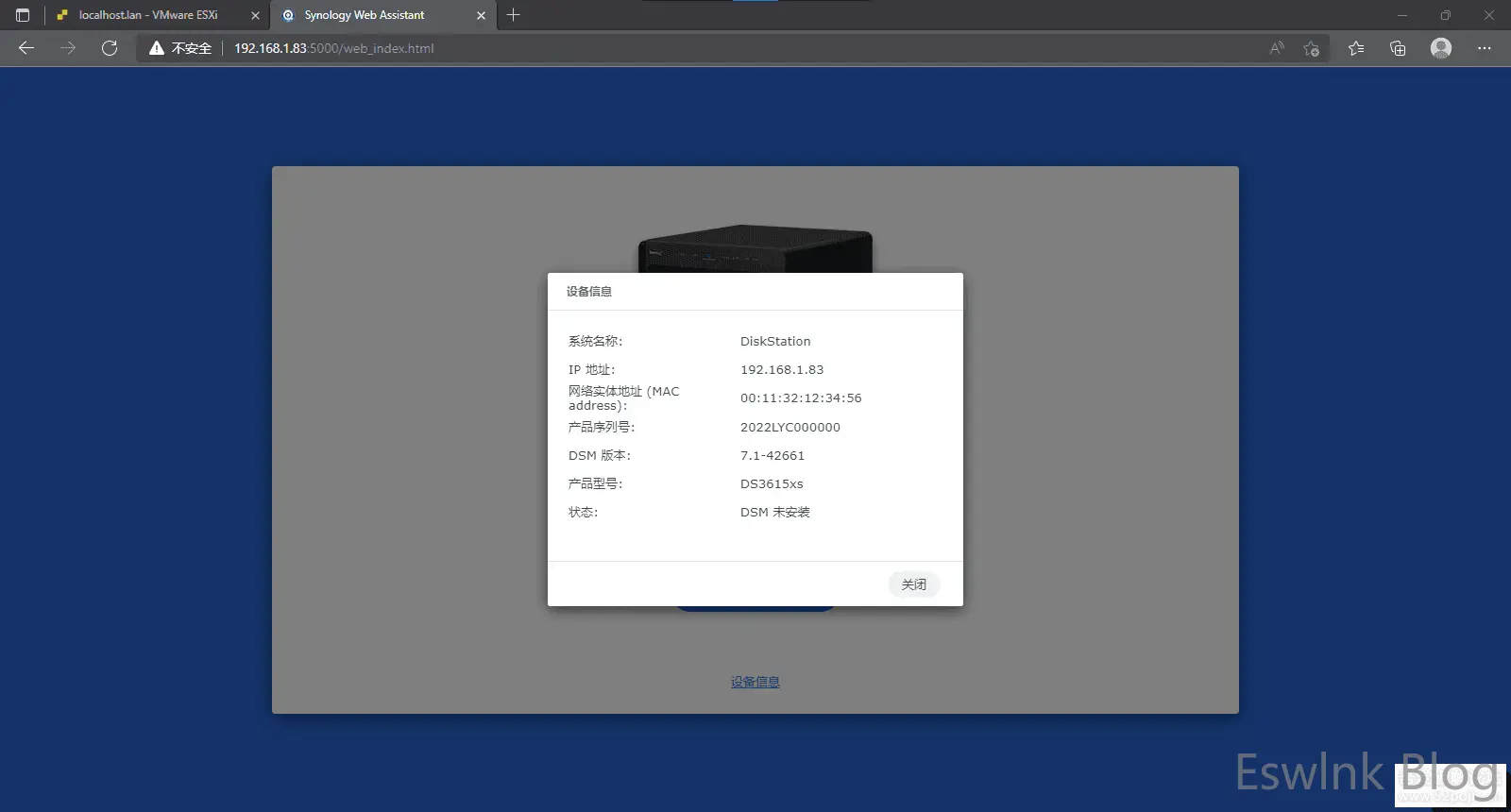
Task: Click the MAC address value 00:11:32:12:34:56
Action: pos(801,398)
